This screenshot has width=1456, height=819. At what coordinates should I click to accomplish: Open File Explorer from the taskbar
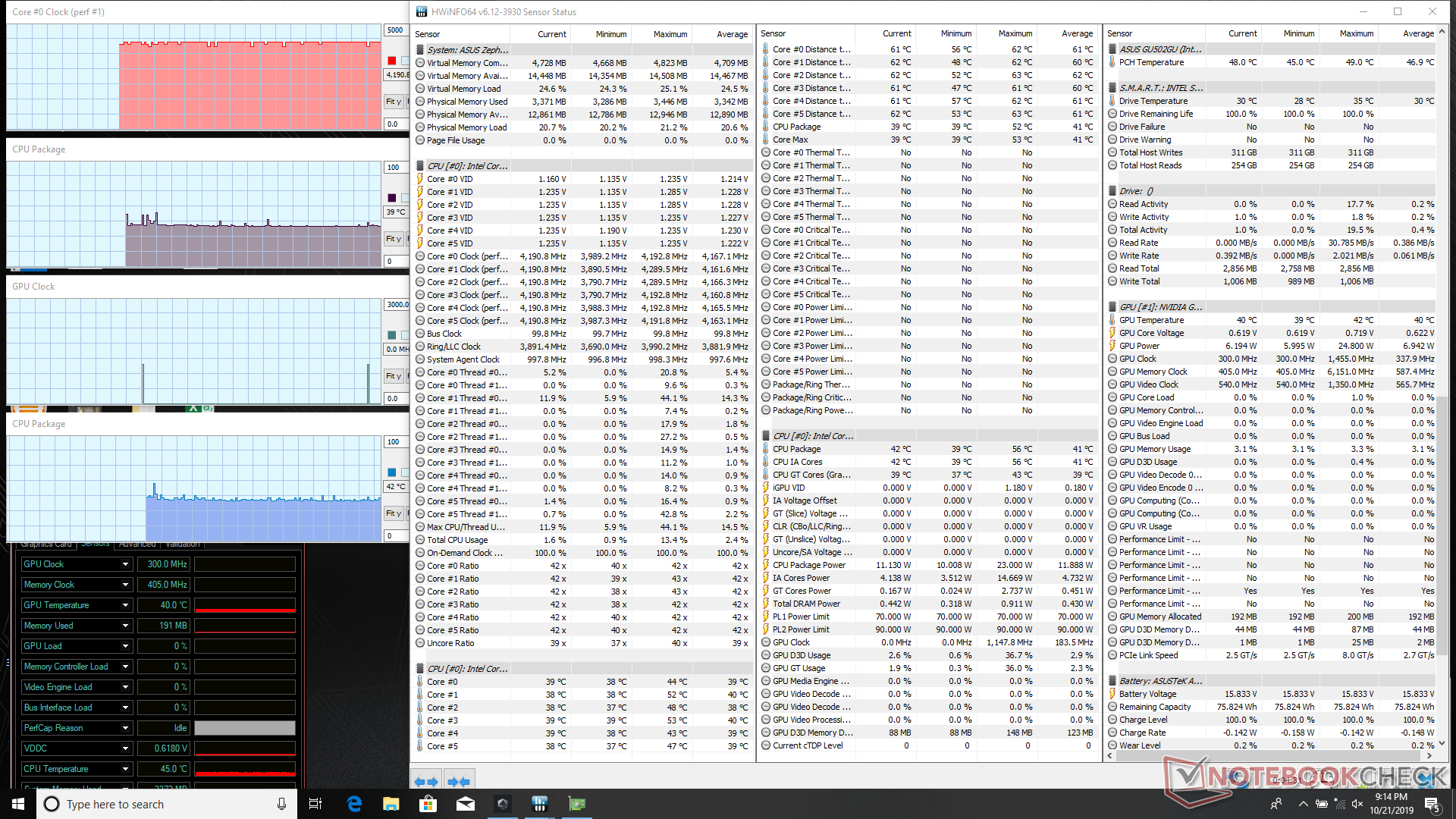pos(391,804)
